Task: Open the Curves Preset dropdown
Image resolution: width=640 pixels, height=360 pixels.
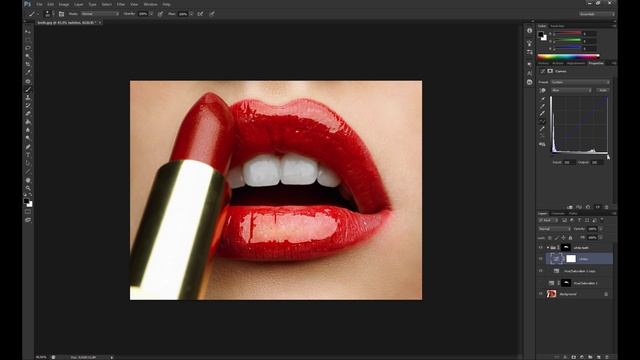Action: pos(580,82)
